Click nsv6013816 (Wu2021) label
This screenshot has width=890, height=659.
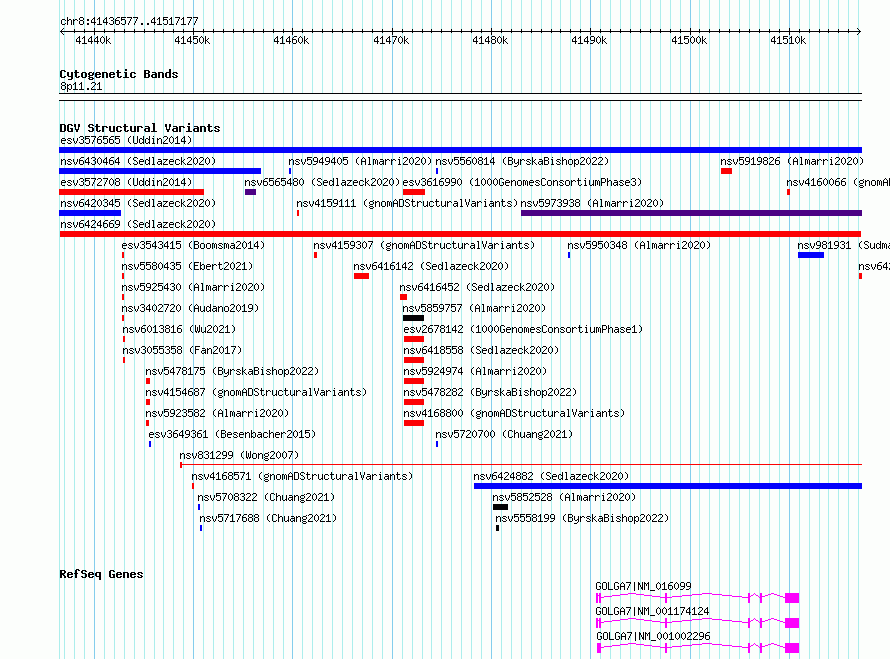click(179, 329)
